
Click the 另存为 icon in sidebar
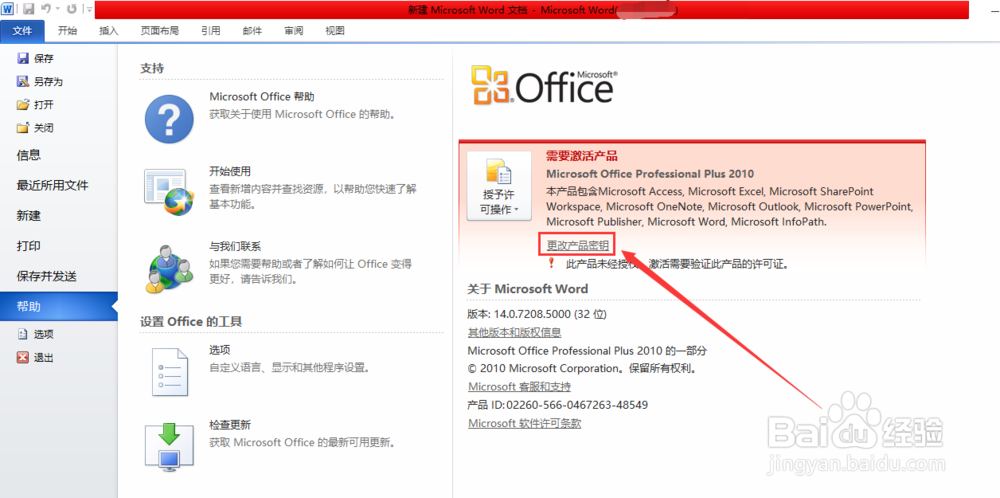(x=23, y=82)
